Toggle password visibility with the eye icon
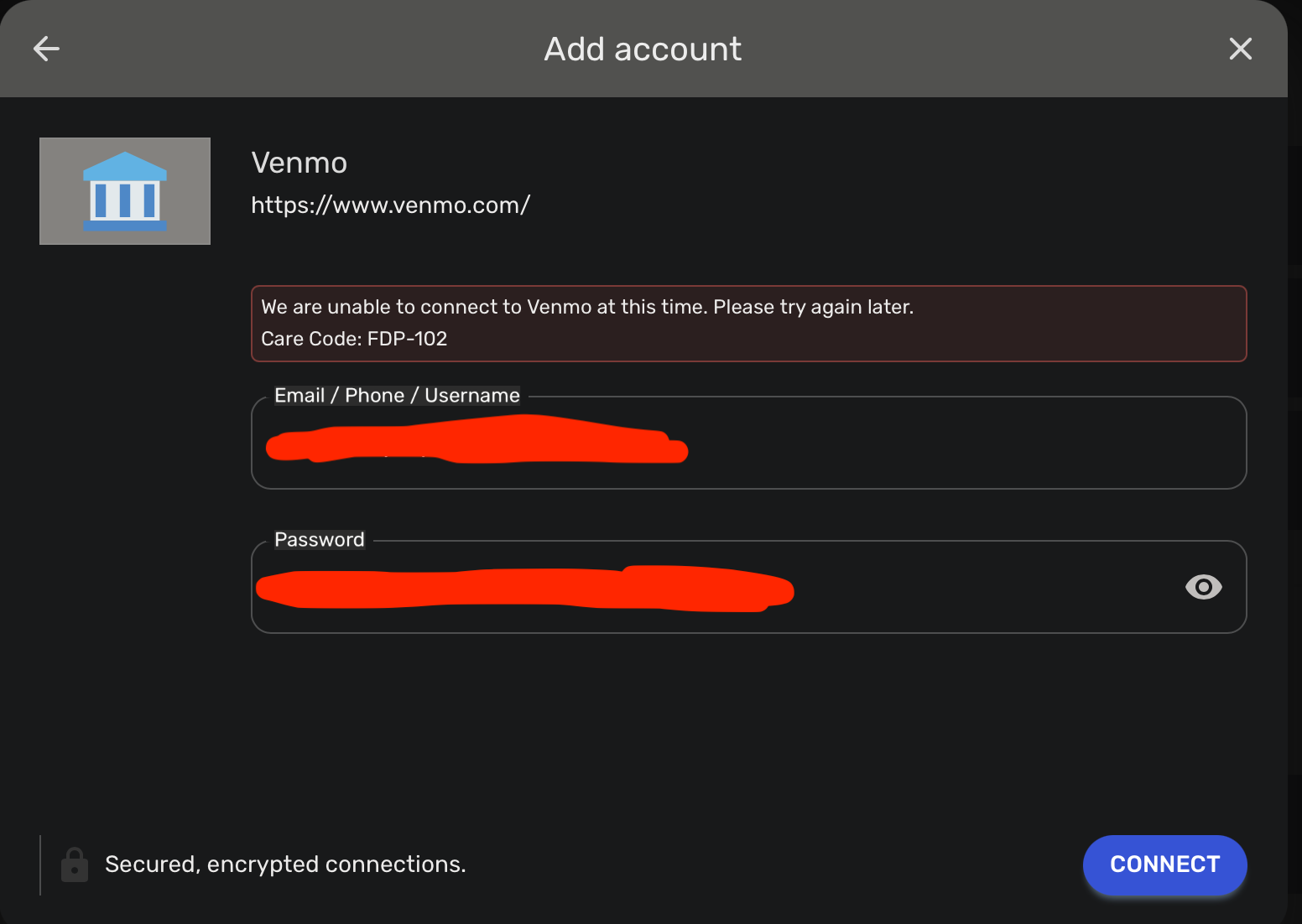This screenshot has width=1302, height=924. (x=1203, y=587)
